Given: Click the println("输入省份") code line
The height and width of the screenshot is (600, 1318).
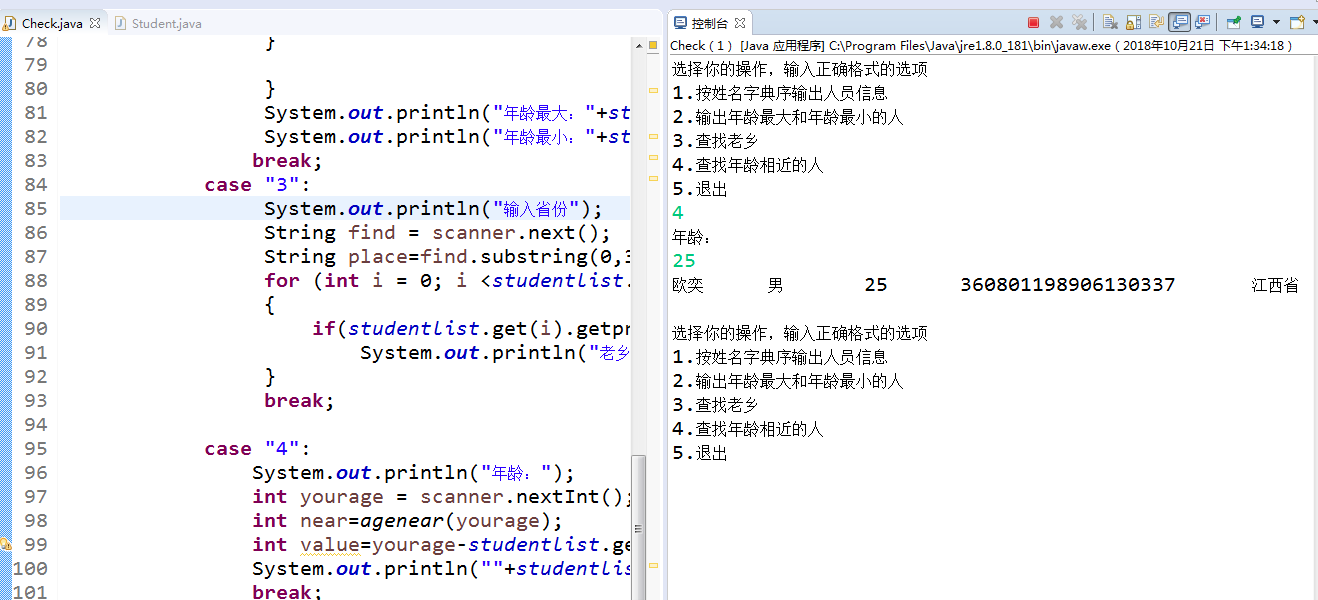Looking at the screenshot, I should click(x=433, y=209).
